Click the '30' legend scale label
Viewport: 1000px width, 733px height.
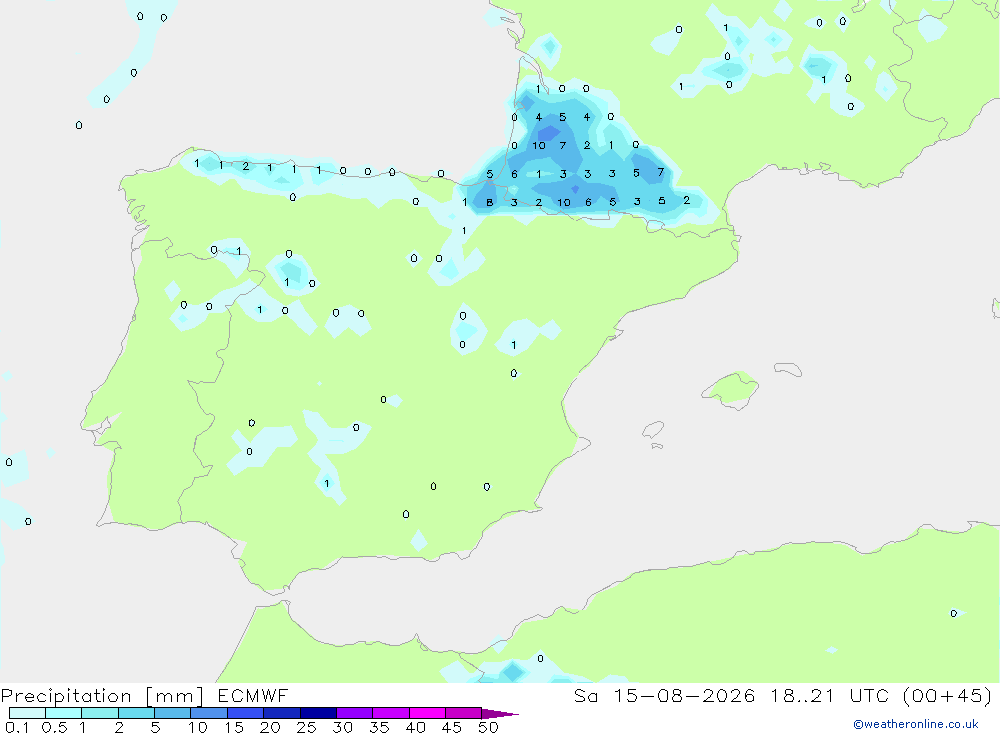(343, 727)
